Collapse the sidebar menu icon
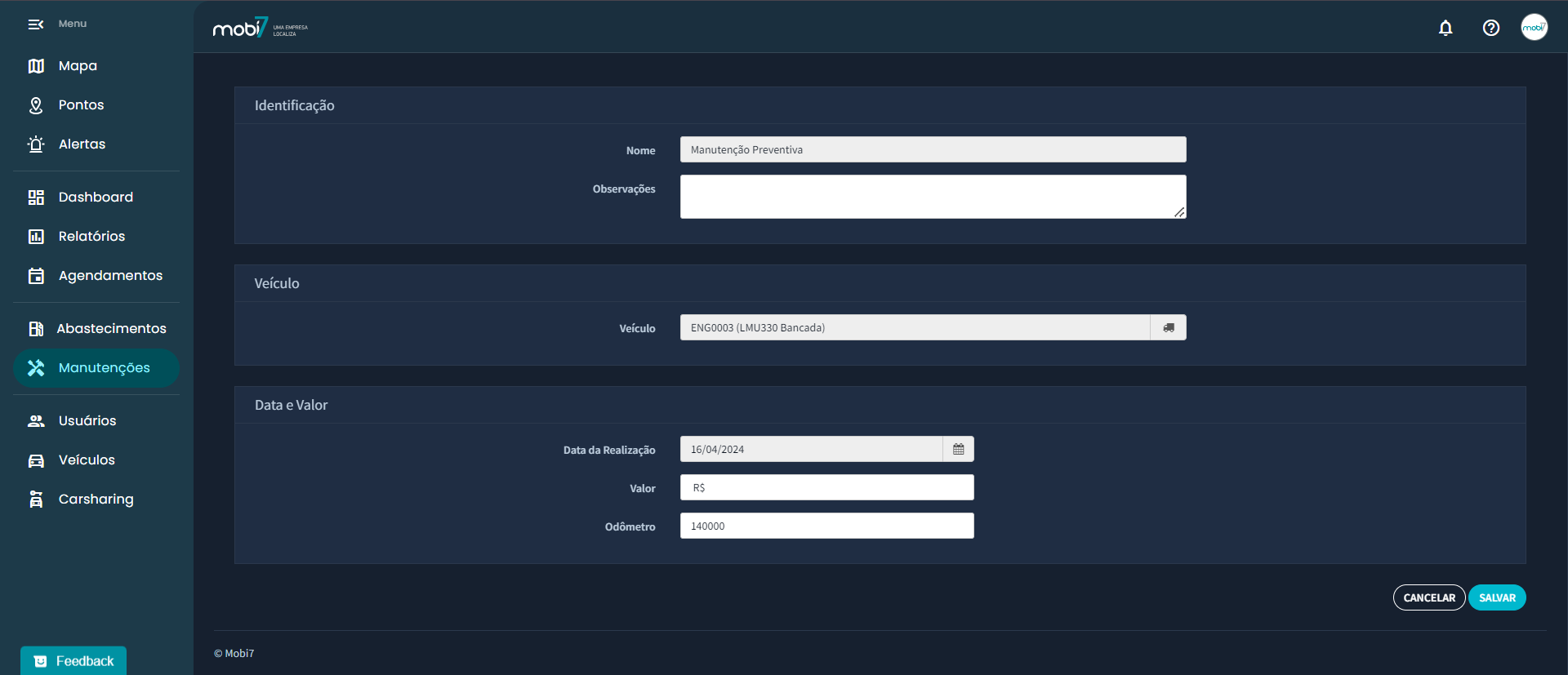Screen dimensions: 1568x675 [36, 24]
